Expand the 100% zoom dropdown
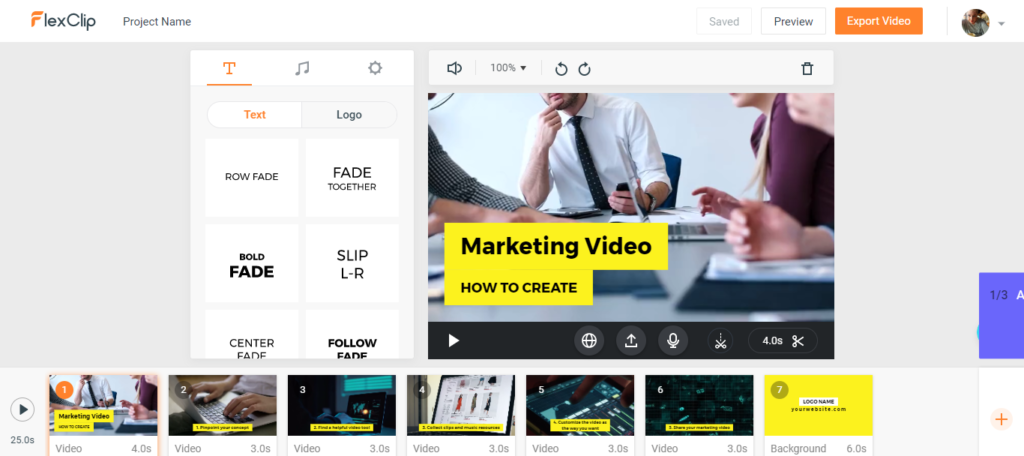This screenshot has width=1024, height=456. pyautogui.click(x=508, y=68)
